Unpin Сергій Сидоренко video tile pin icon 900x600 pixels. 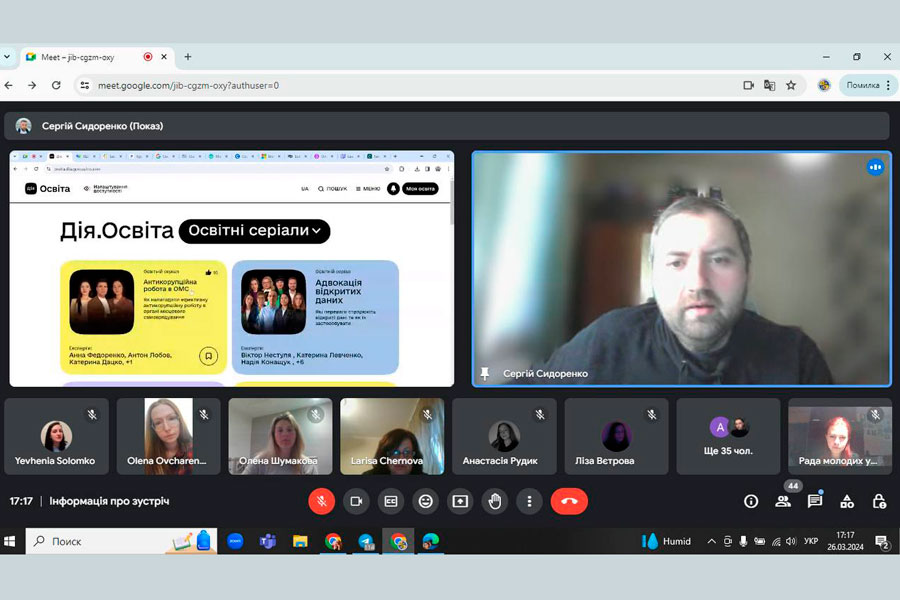pyautogui.click(x=484, y=374)
